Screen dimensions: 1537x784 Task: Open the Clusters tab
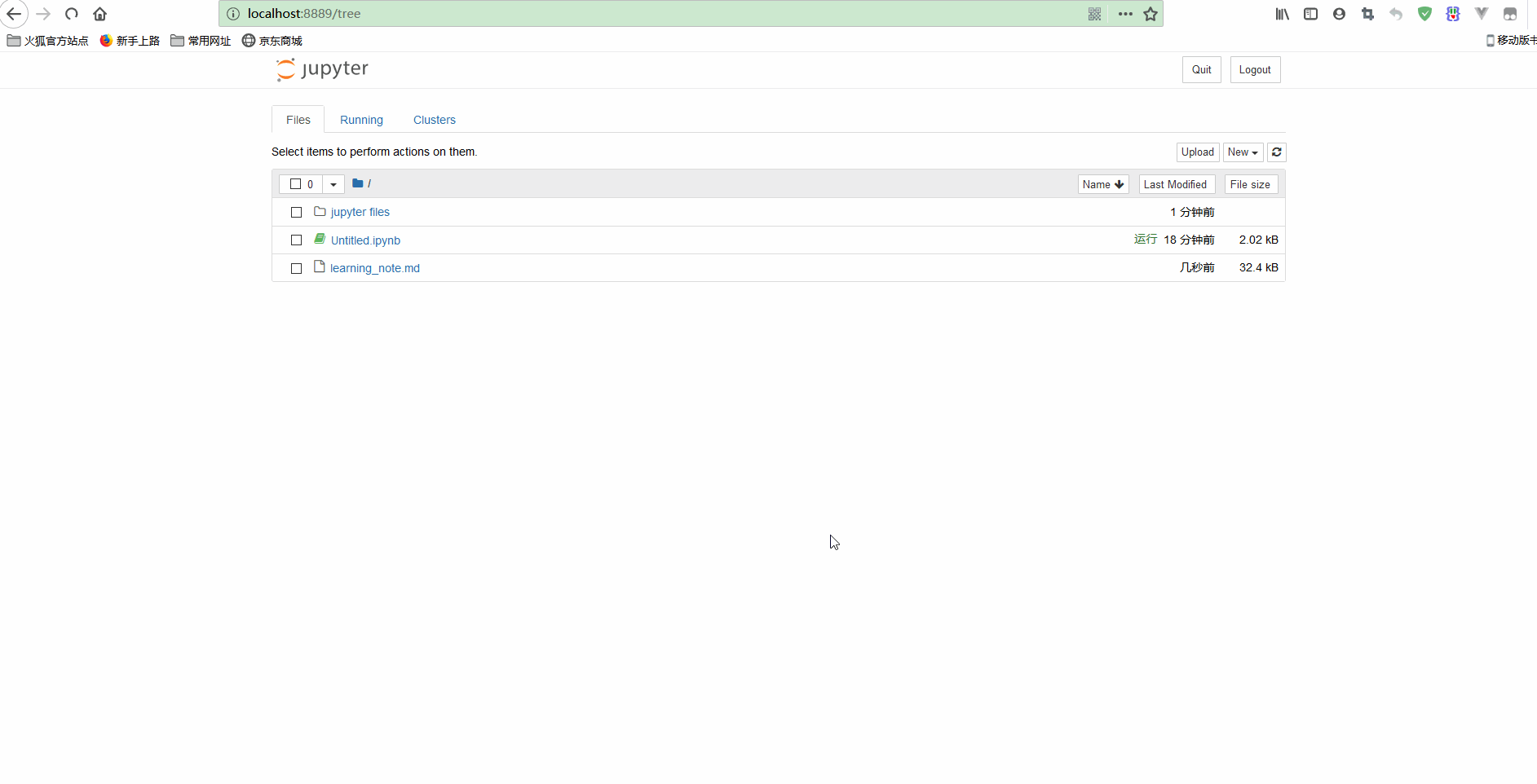(434, 120)
